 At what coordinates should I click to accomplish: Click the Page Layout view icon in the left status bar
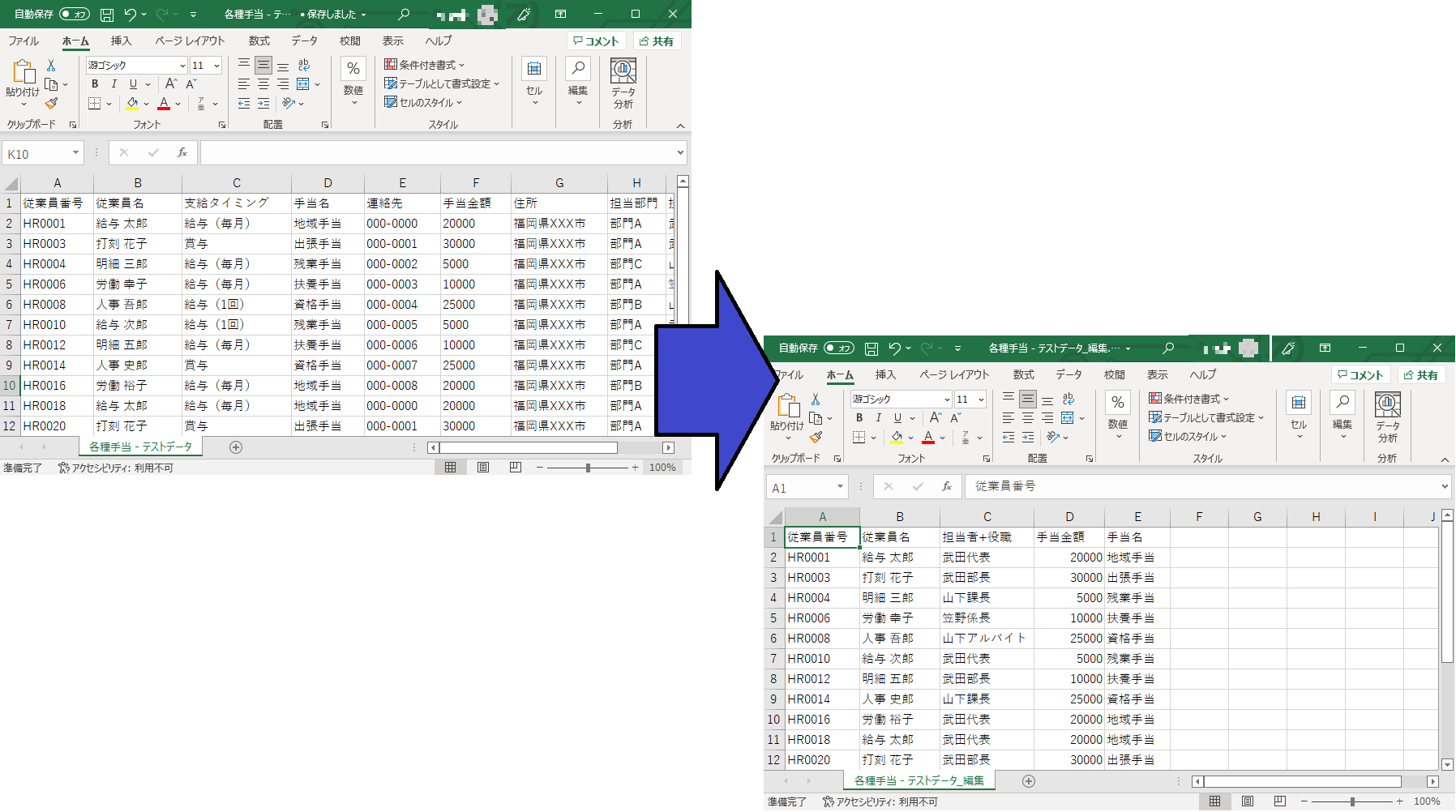[x=483, y=468]
